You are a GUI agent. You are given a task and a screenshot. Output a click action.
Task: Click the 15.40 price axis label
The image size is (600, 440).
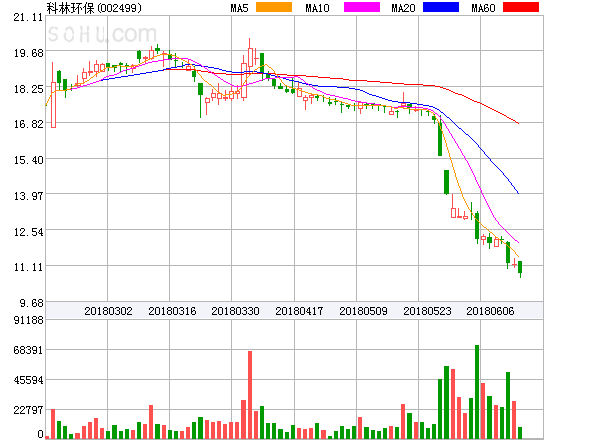click(28, 160)
